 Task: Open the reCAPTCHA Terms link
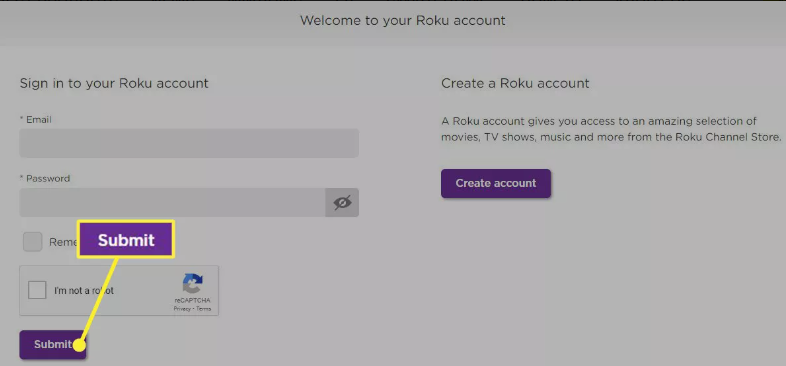(204, 309)
